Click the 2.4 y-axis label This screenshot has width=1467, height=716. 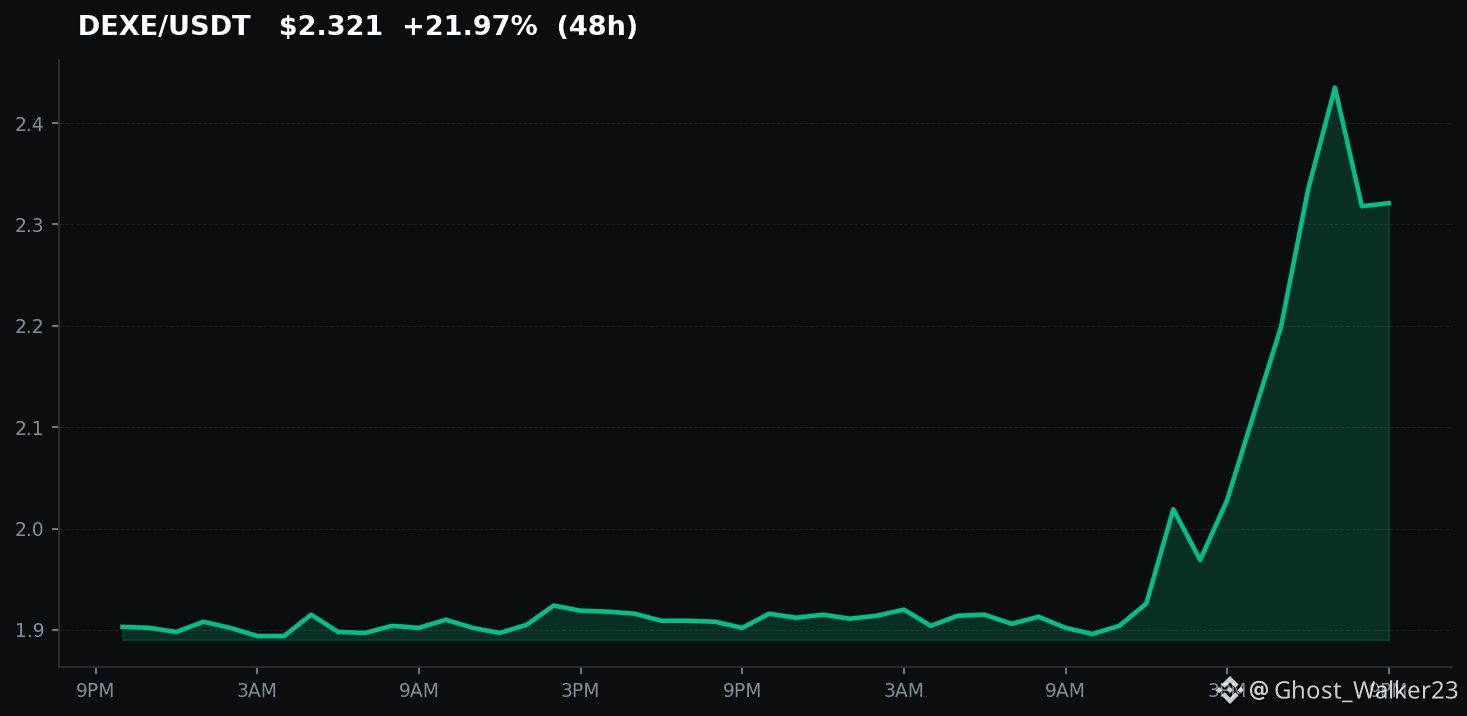point(30,124)
